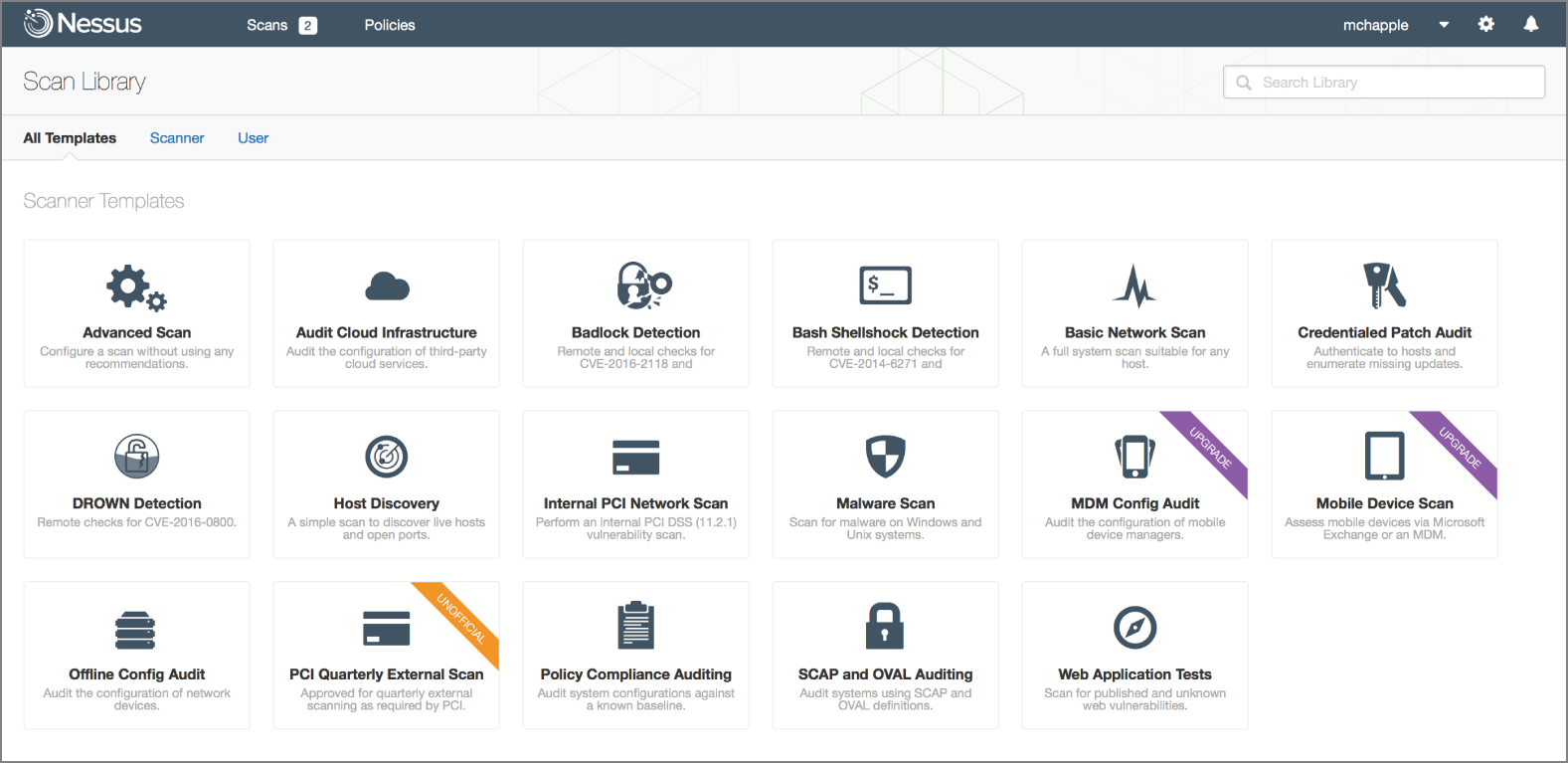Screen dimensions: 1568x763
Task: Click the SCAP and OVAL Auditing lock icon
Action: coord(885,627)
